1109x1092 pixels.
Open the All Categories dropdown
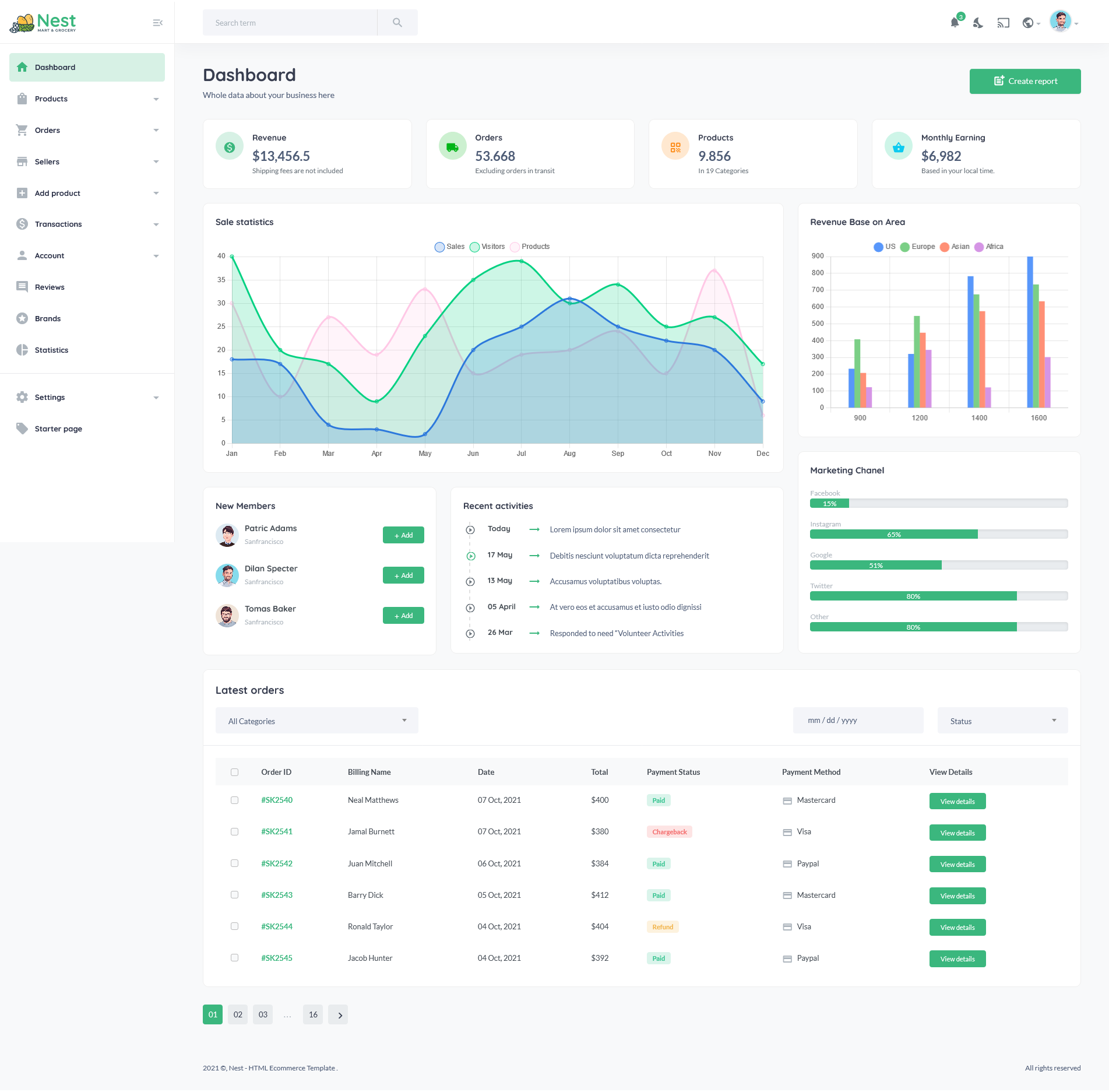[x=316, y=721]
